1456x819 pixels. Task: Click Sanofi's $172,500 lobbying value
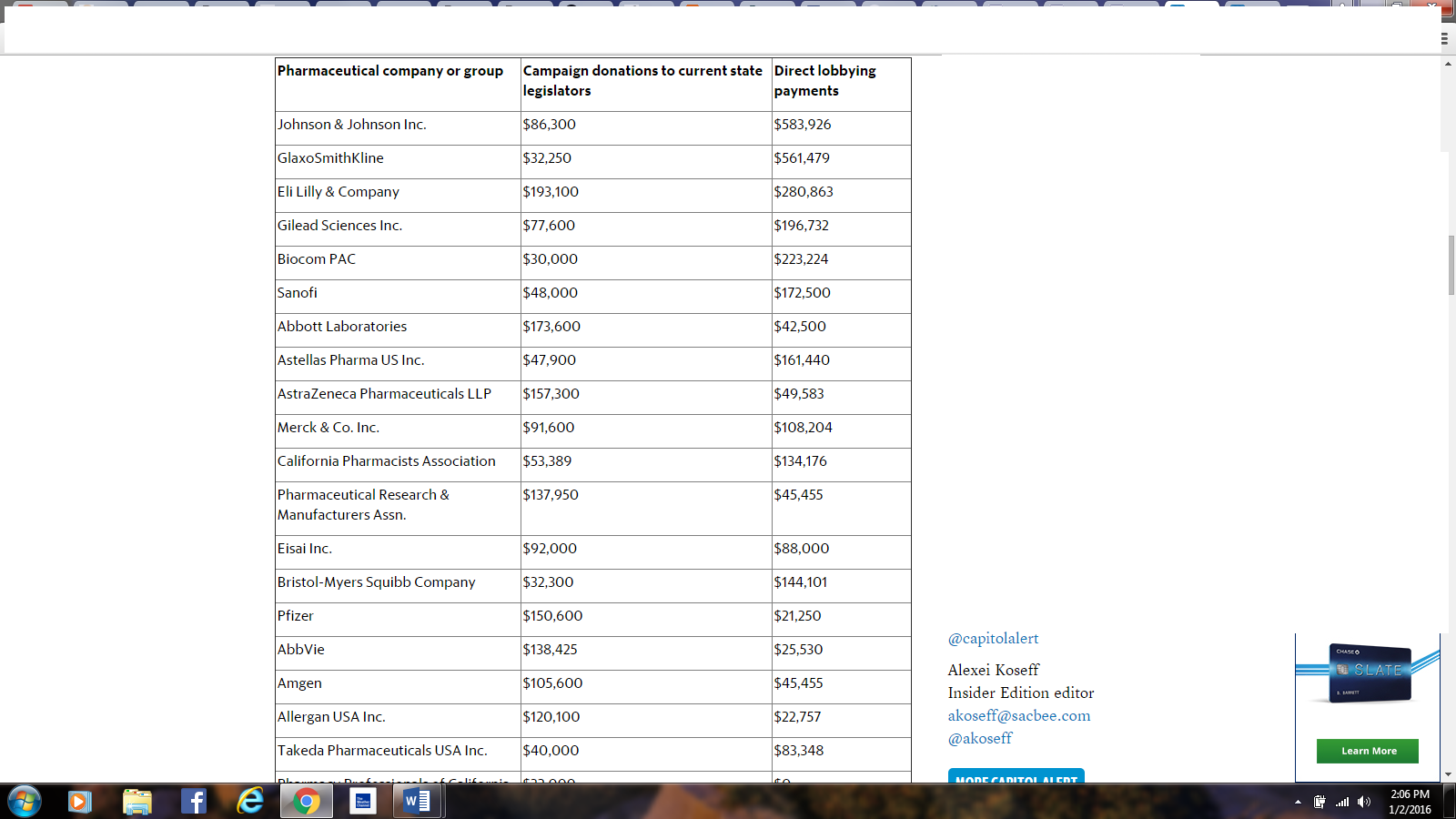803,293
